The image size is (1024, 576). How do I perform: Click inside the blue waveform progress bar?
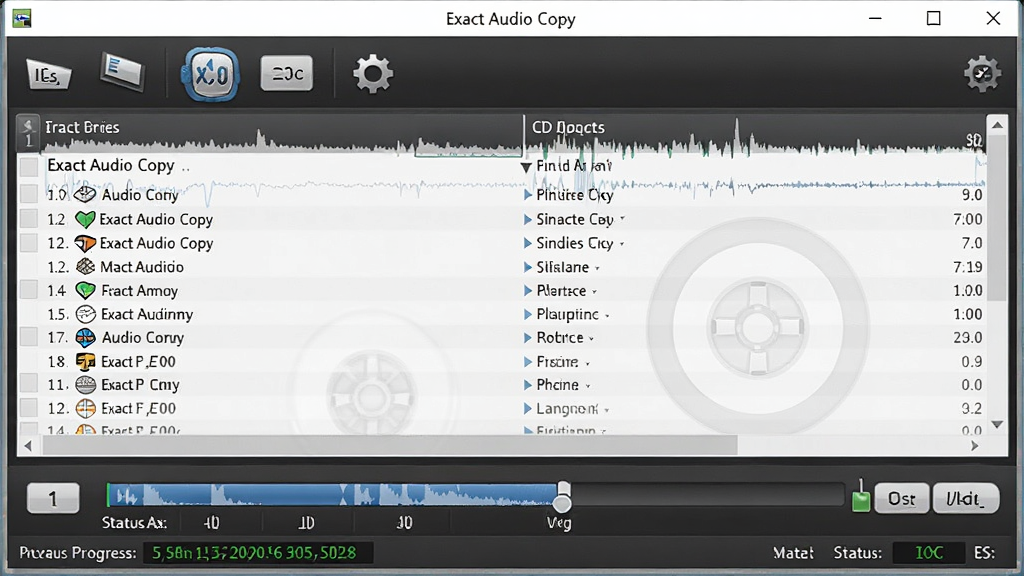333,496
